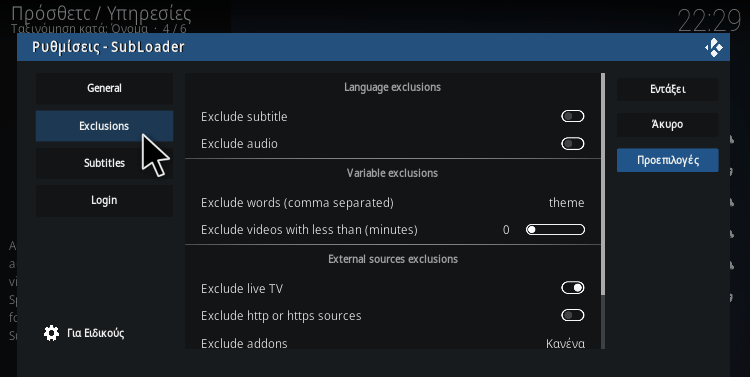The image size is (750, 377).
Task: Click the 22:29 clock in background
Action: [709, 21]
